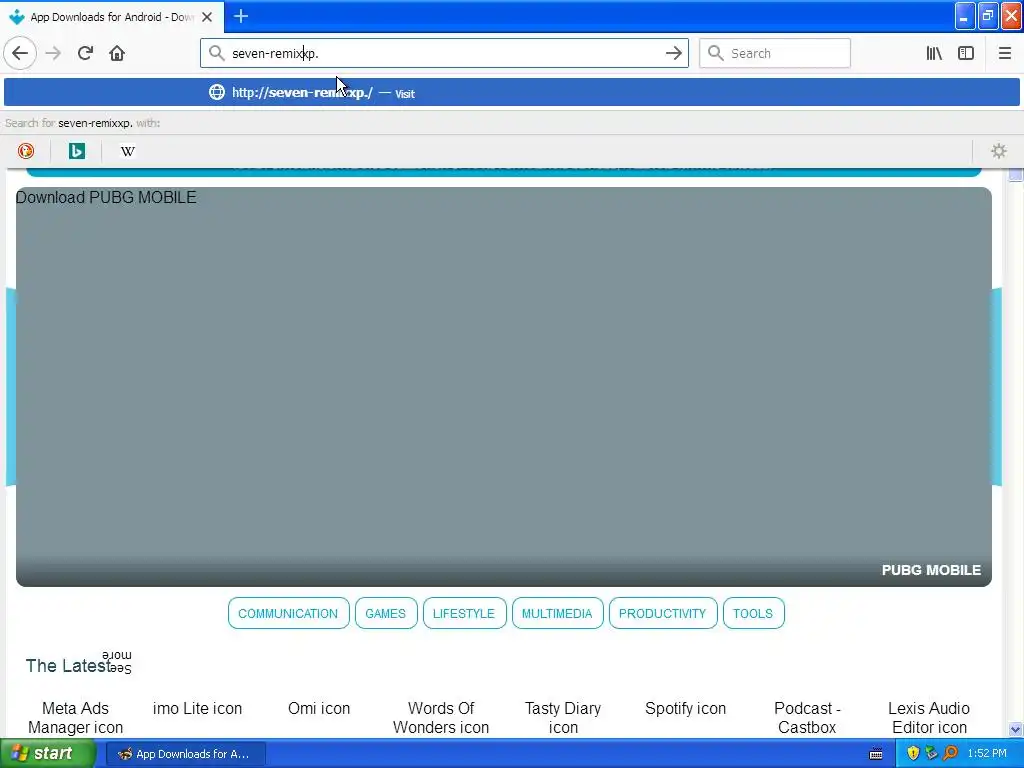Click the security shield tray icon
Screen dimensions: 1024x768
[x=913, y=754]
